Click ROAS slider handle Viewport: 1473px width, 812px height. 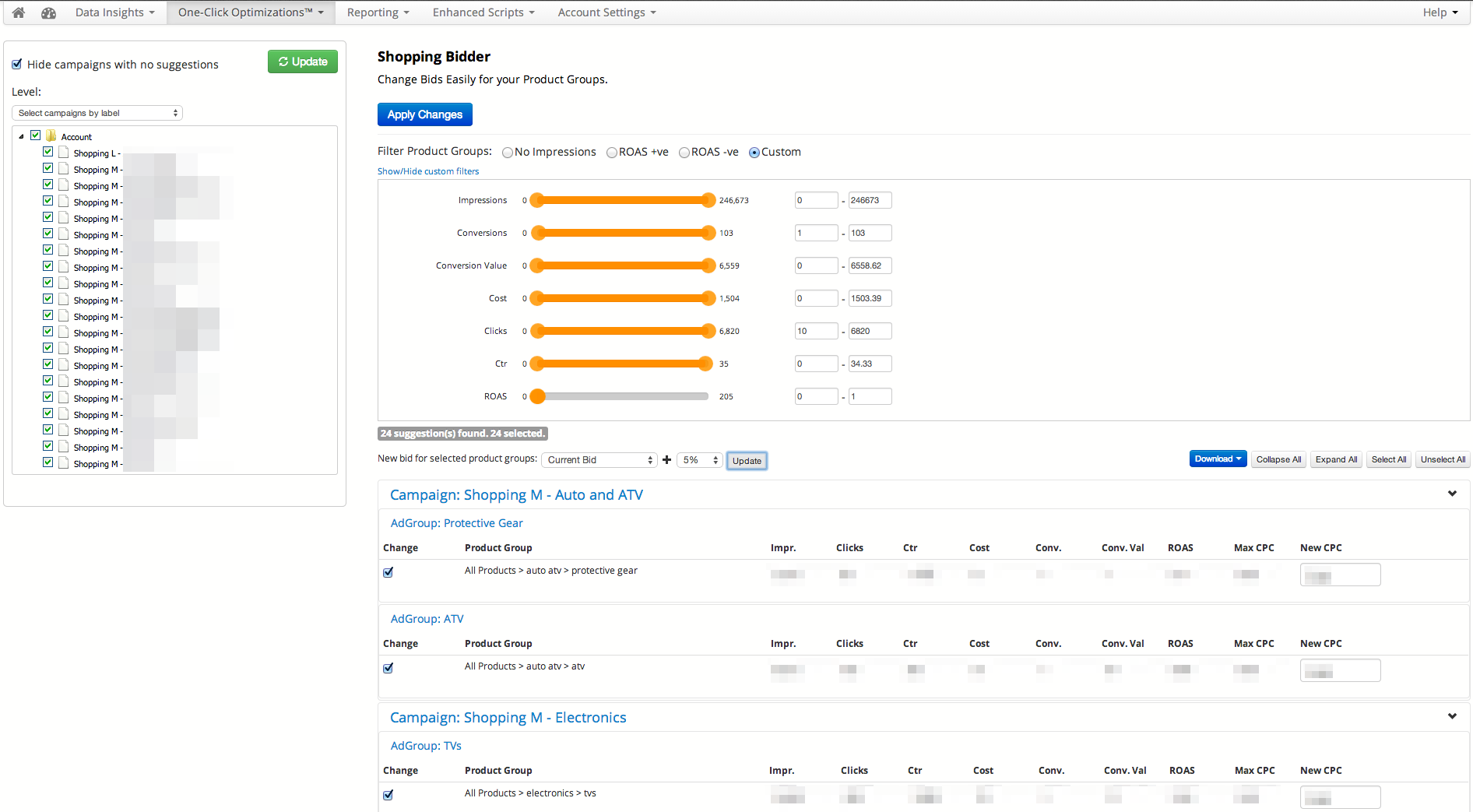click(x=537, y=396)
